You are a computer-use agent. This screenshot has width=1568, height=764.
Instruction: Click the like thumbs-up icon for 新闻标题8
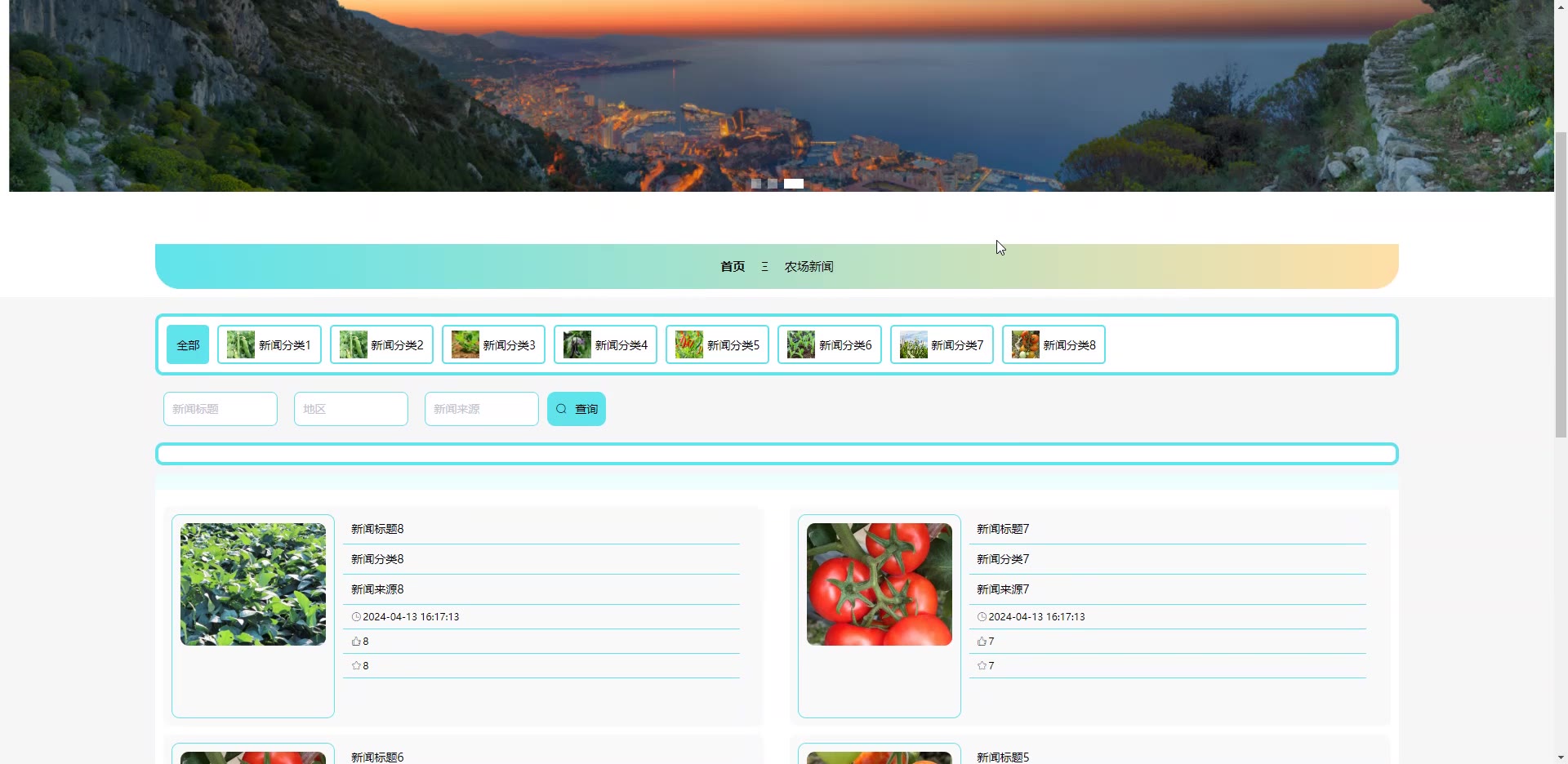point(356,642)
